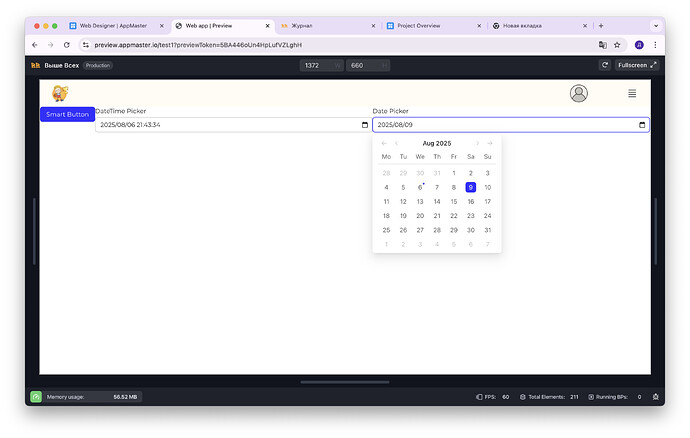The image size is (690, 438).
Task: Click the Smart Button
Action: click(x=67, y=114)
